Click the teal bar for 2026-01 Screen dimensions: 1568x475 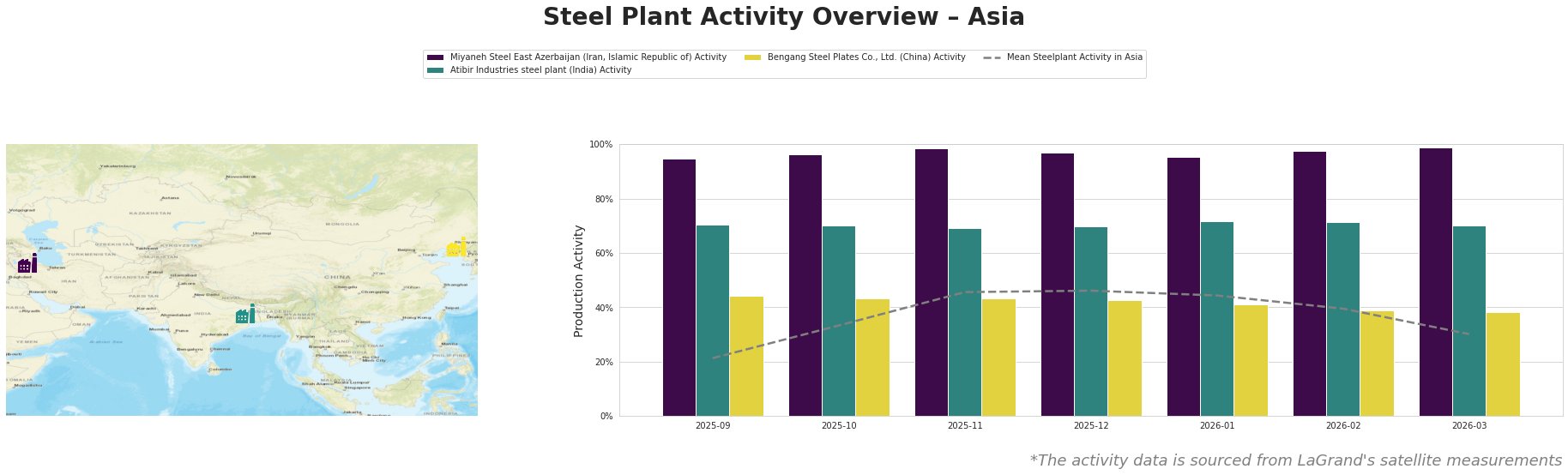1217,319
